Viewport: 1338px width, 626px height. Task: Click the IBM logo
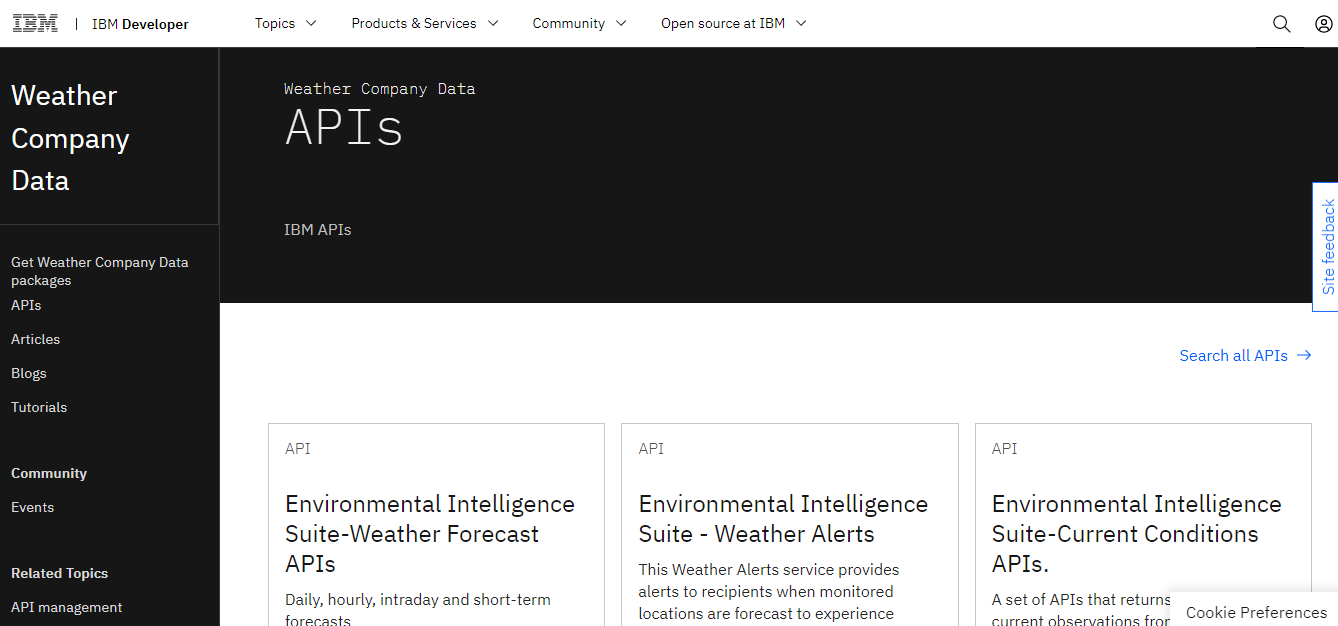[x=35, y=23]
